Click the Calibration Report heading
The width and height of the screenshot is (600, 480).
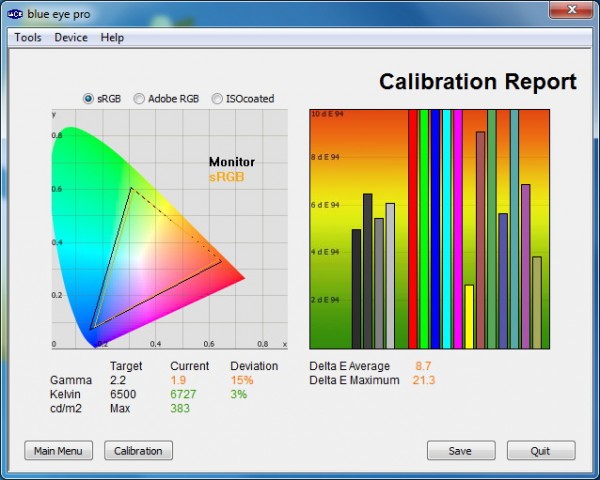[x=478, y=82]
